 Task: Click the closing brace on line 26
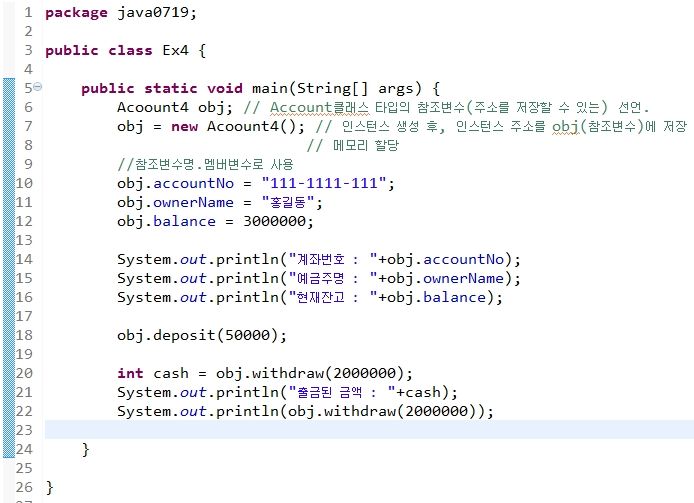[50, 488]
